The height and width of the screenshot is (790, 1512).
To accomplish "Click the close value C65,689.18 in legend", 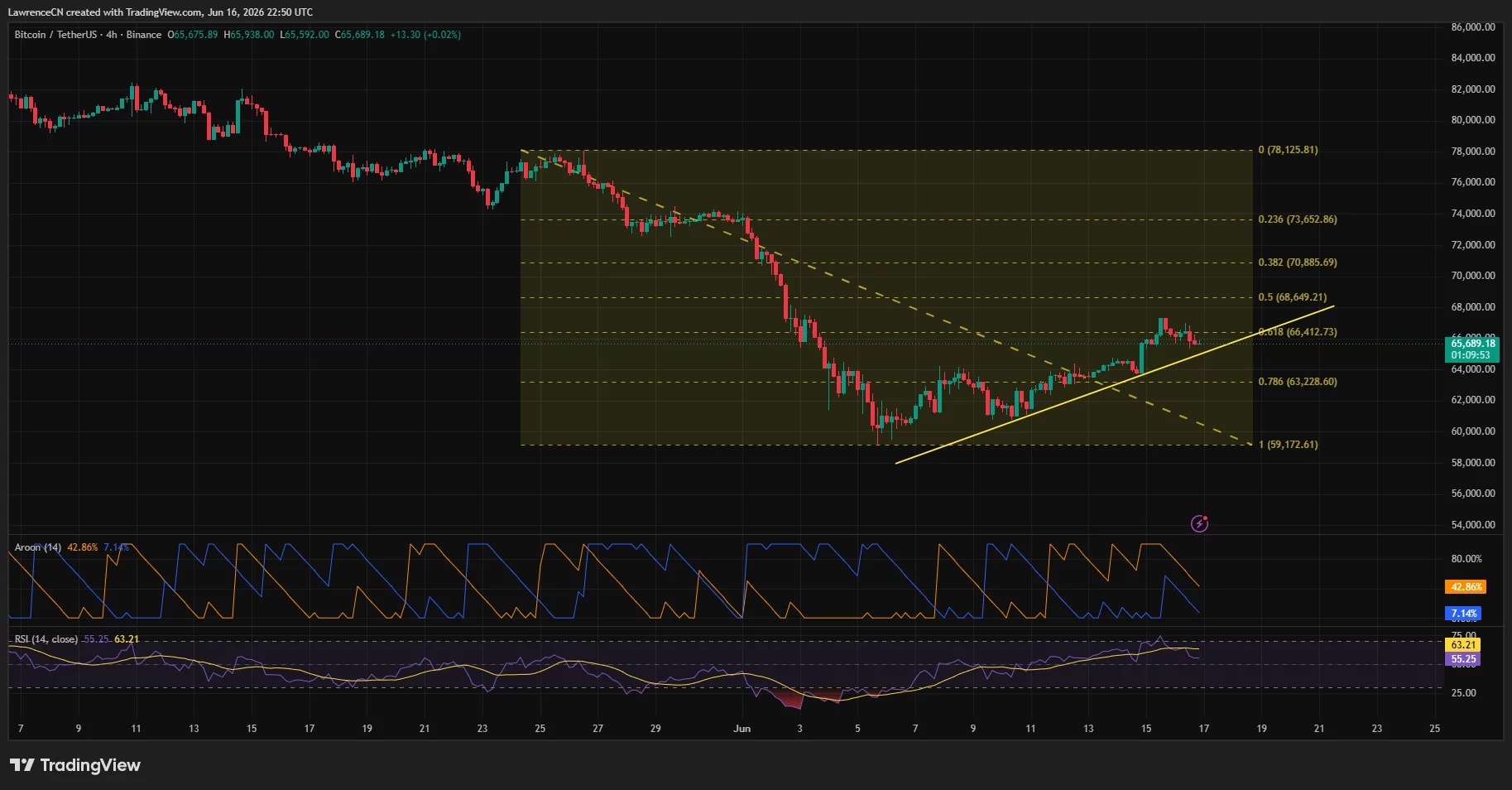I will (x=360, y=35).
